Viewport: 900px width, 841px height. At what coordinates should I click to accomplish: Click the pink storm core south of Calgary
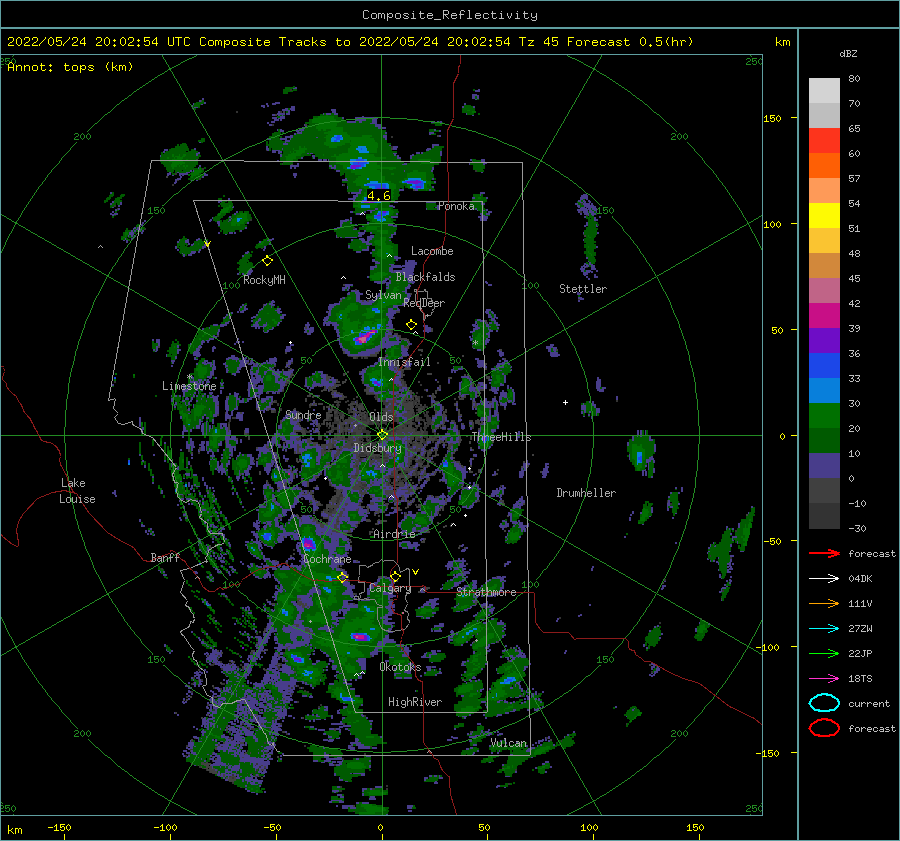(x=359, y=636)
